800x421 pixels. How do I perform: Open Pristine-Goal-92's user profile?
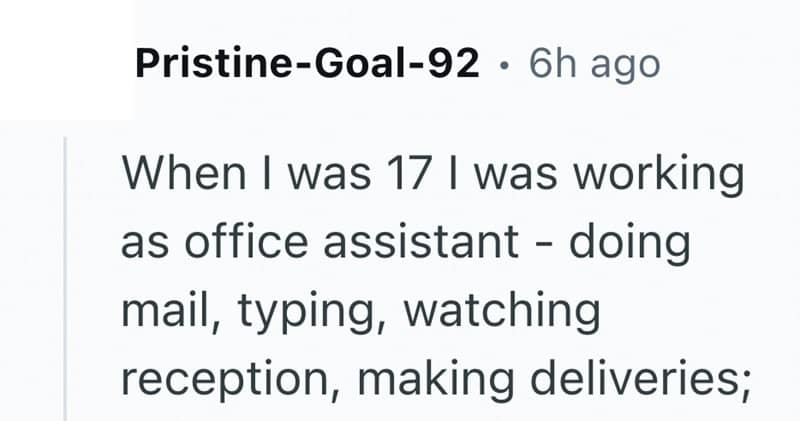pos(307,65)
